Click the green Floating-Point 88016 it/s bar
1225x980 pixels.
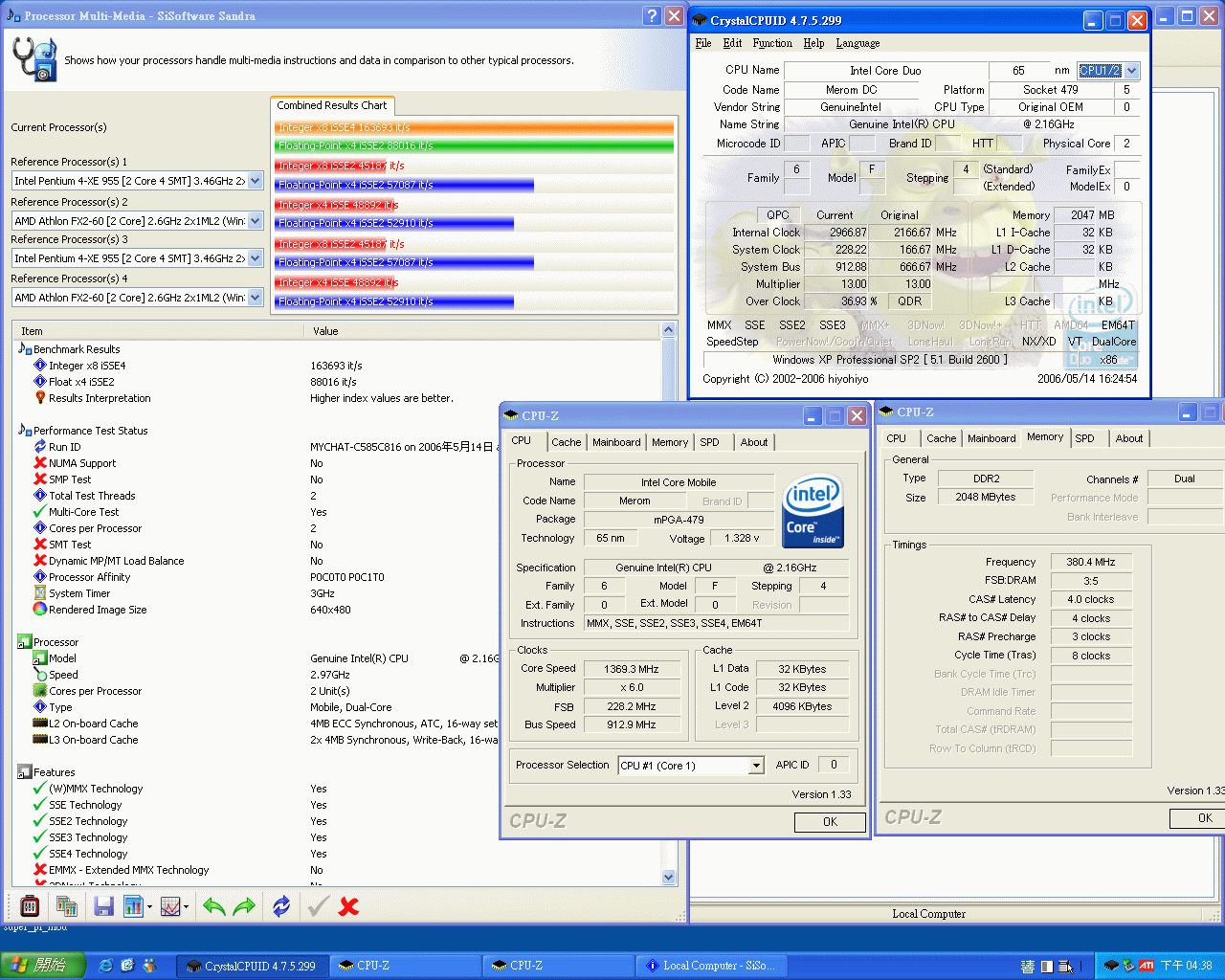click(474, 145)
